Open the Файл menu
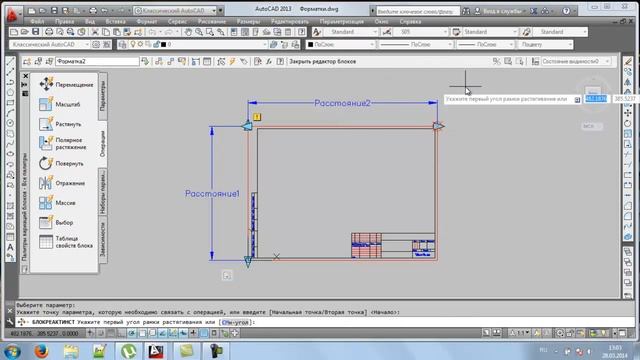This screenshot has width=640, height=360. point(37,21)
